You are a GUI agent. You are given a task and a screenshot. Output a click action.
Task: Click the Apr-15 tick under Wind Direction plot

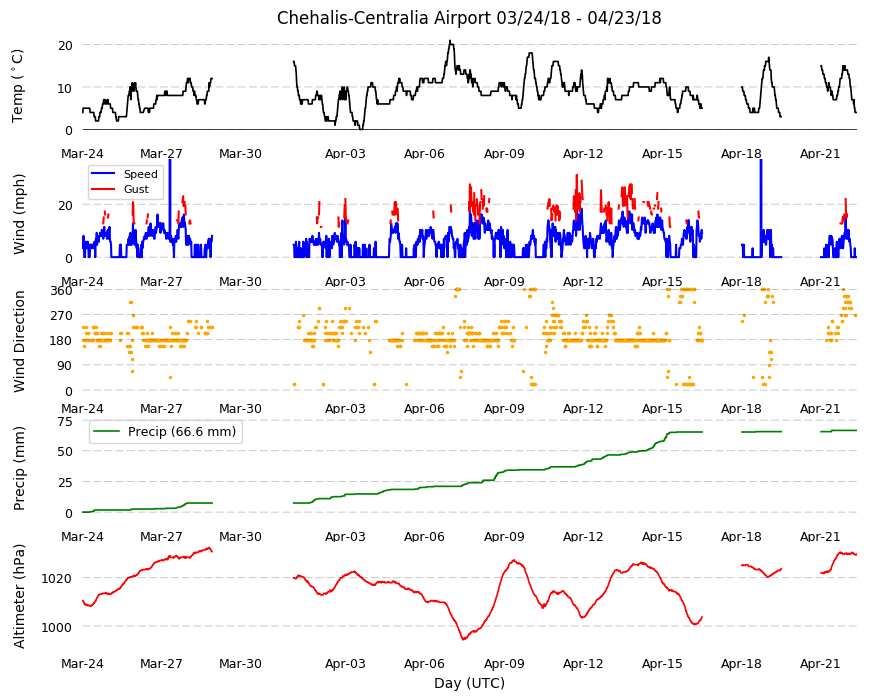(662, 408)
